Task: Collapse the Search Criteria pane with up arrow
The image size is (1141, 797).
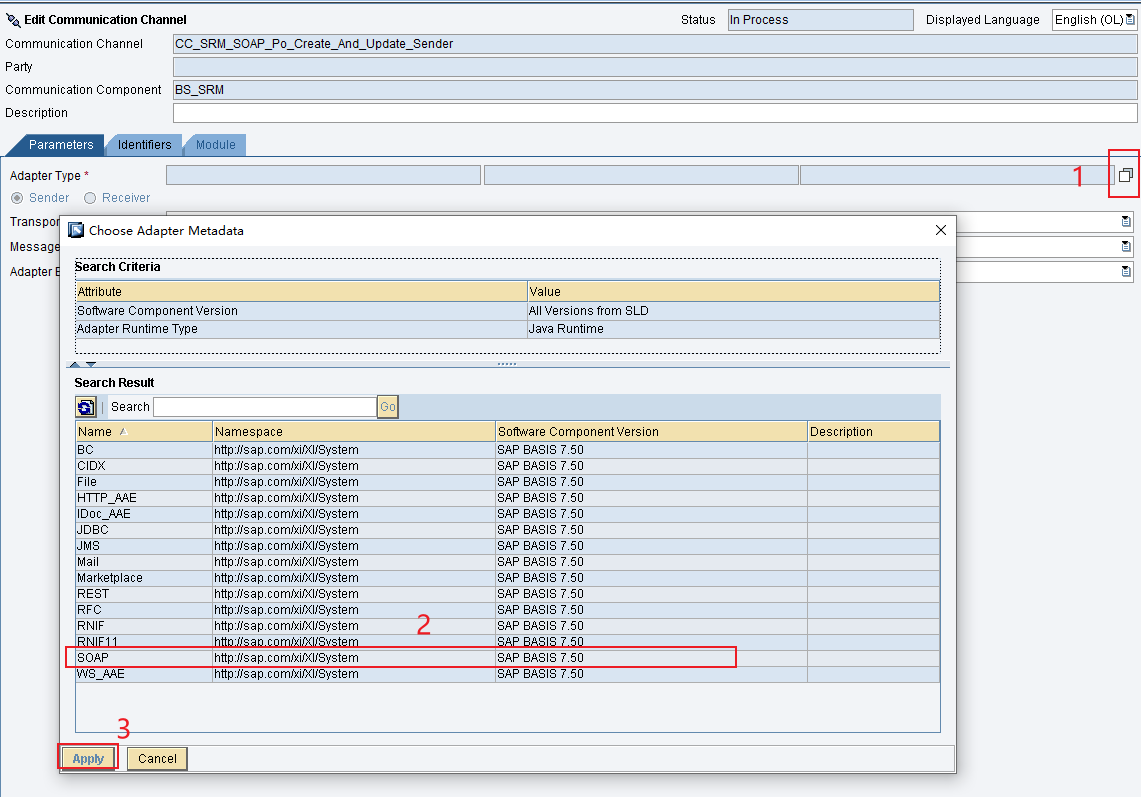Action: [75, 364]
